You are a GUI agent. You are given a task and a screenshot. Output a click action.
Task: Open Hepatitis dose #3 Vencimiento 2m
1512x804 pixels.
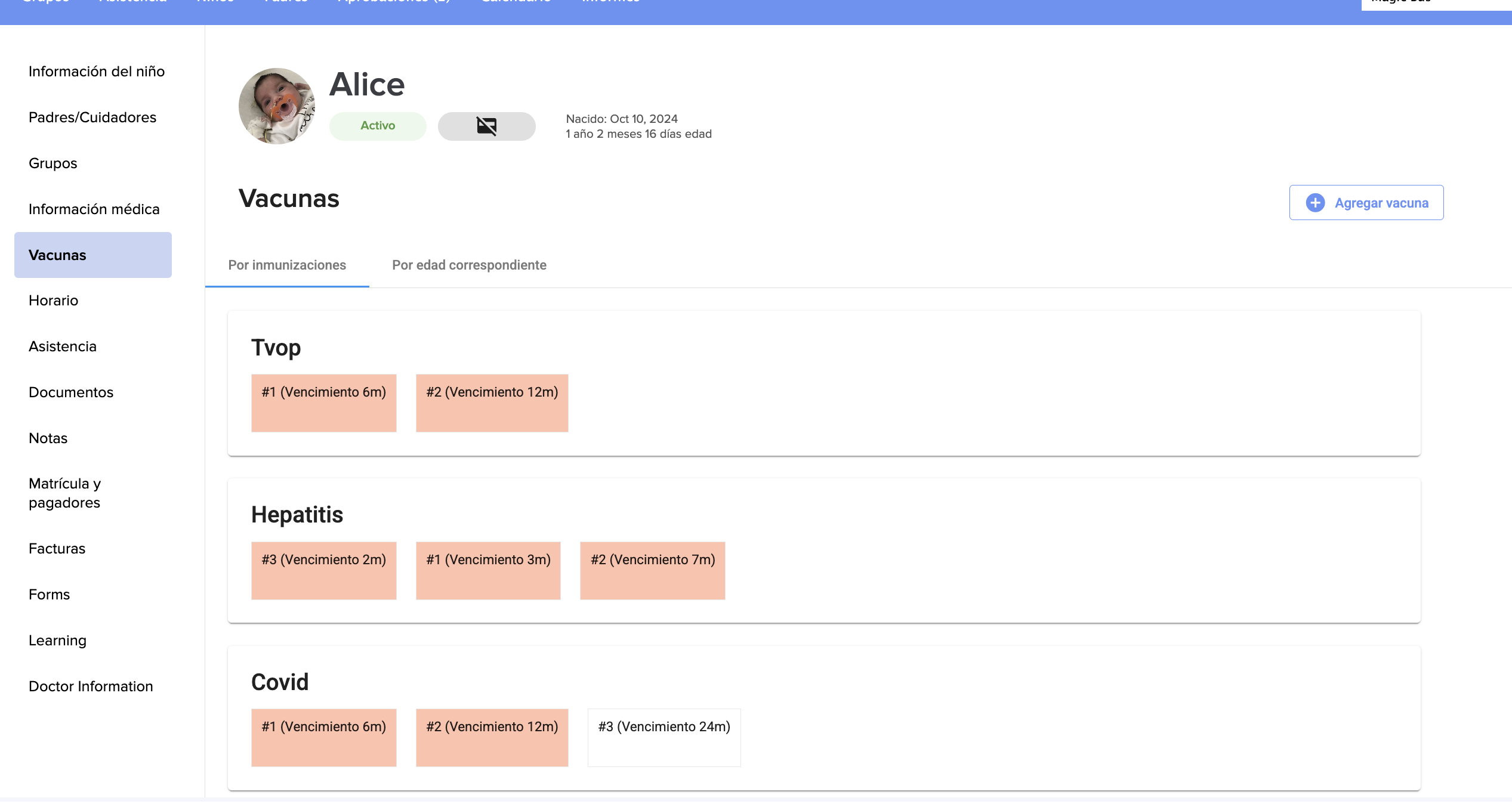[324, 571]
